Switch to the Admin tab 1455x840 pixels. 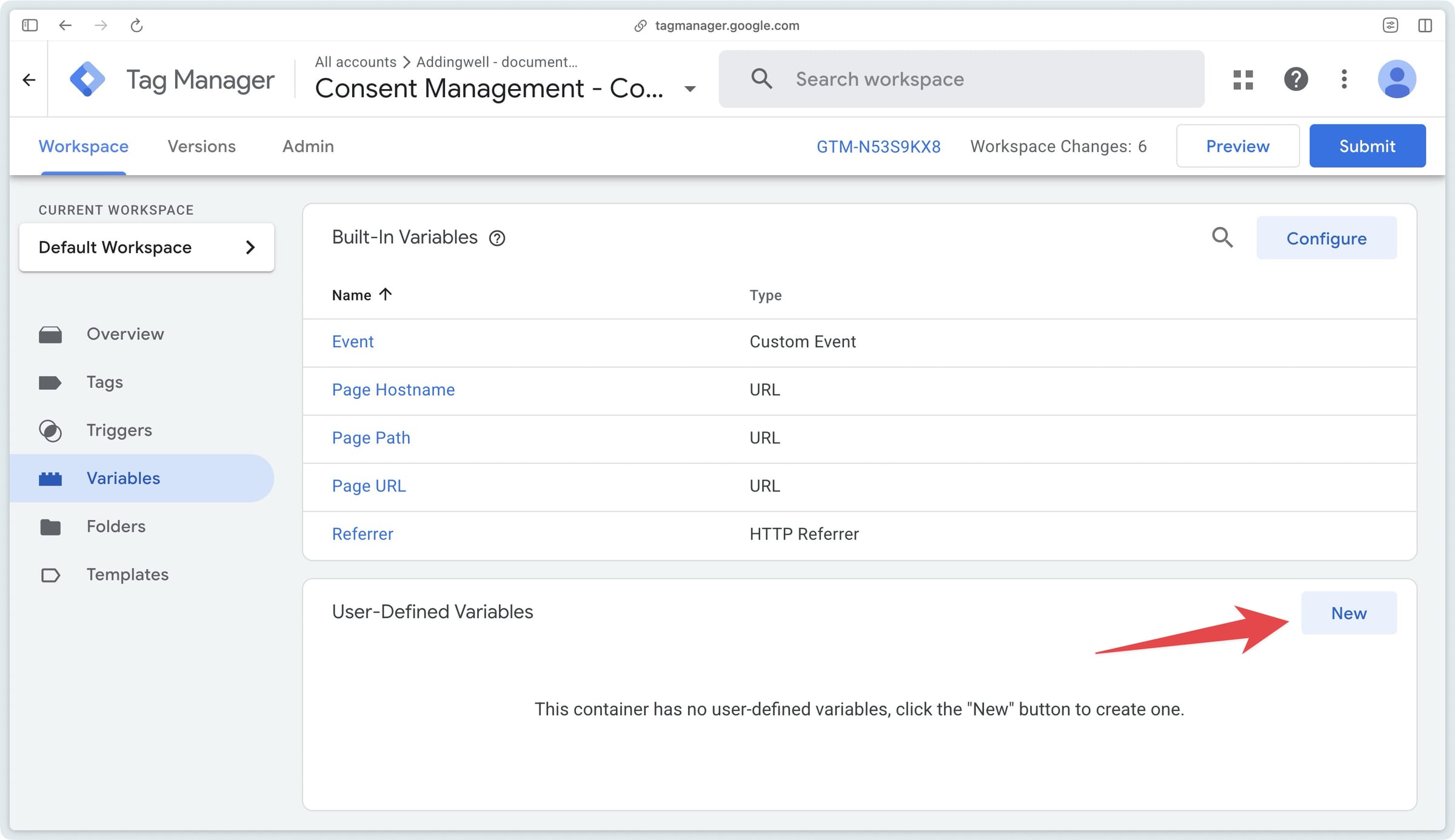click(x=308, y=146)
